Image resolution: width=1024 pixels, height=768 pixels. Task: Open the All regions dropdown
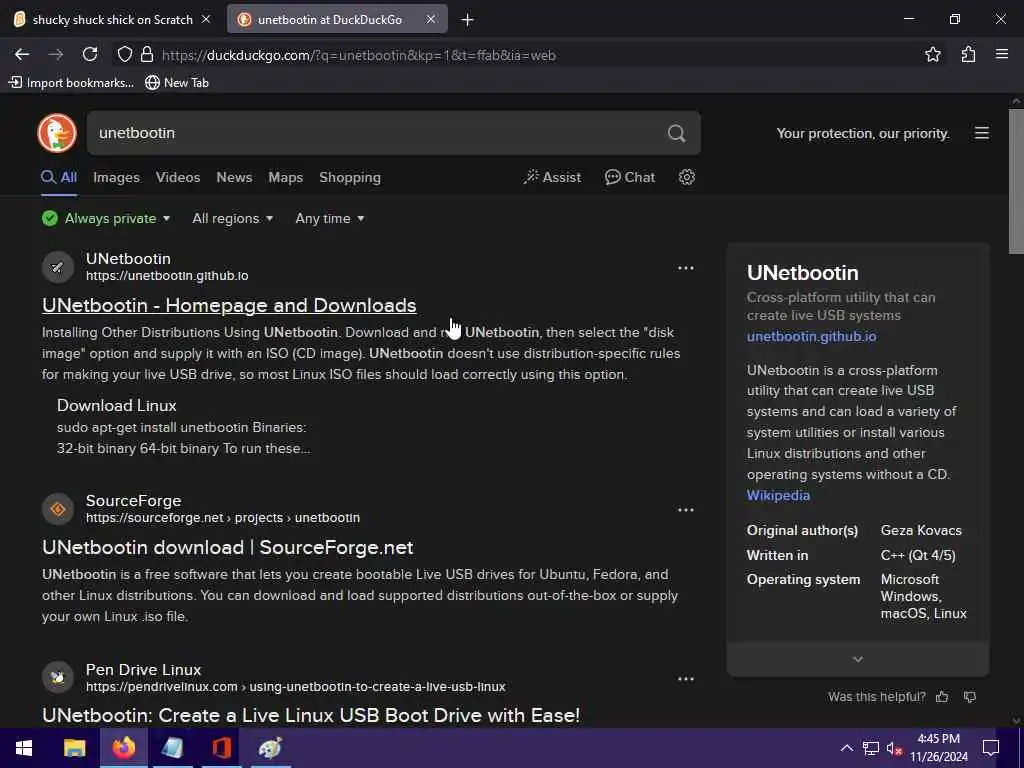pyautogui.click(x=232, y=218)
